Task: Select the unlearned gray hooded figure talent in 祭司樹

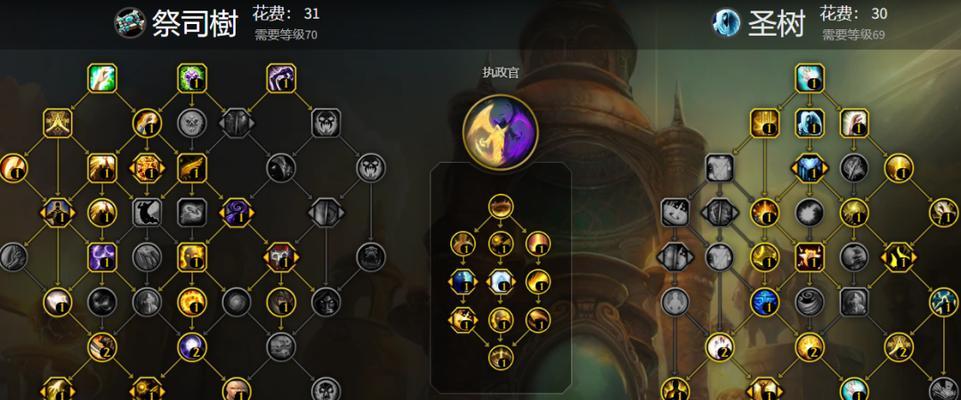Action: [281, 168]
